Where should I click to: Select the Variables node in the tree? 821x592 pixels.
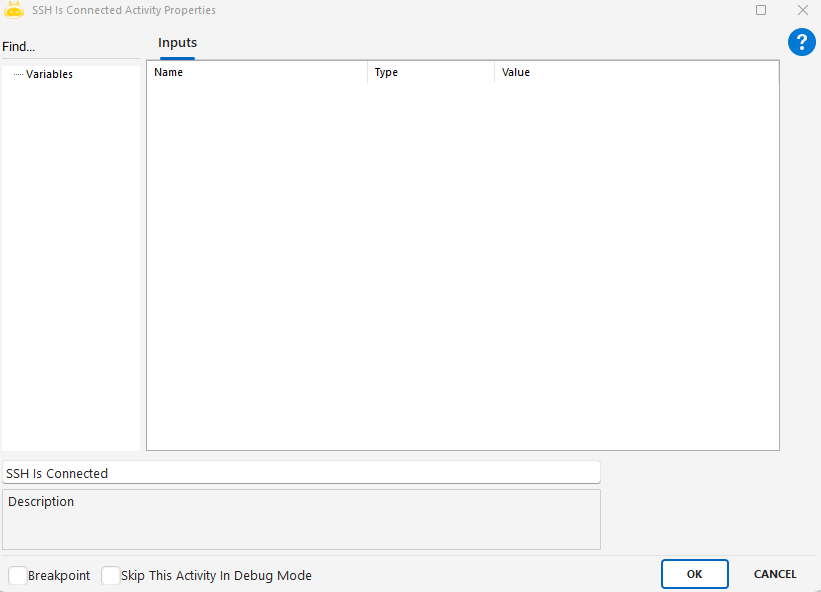tap(49, 74)
